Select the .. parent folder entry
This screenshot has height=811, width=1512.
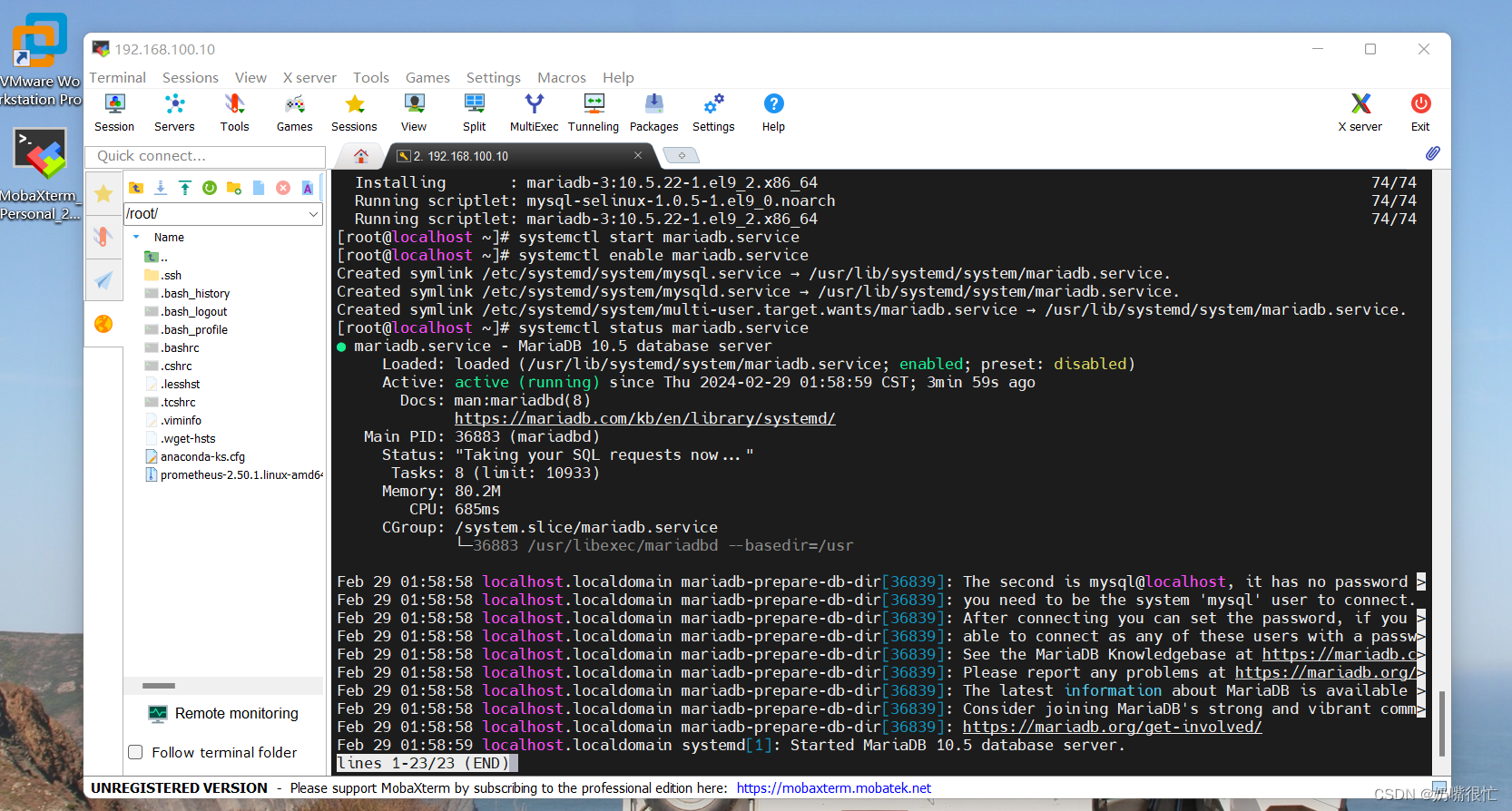click(x=156, y=257)
